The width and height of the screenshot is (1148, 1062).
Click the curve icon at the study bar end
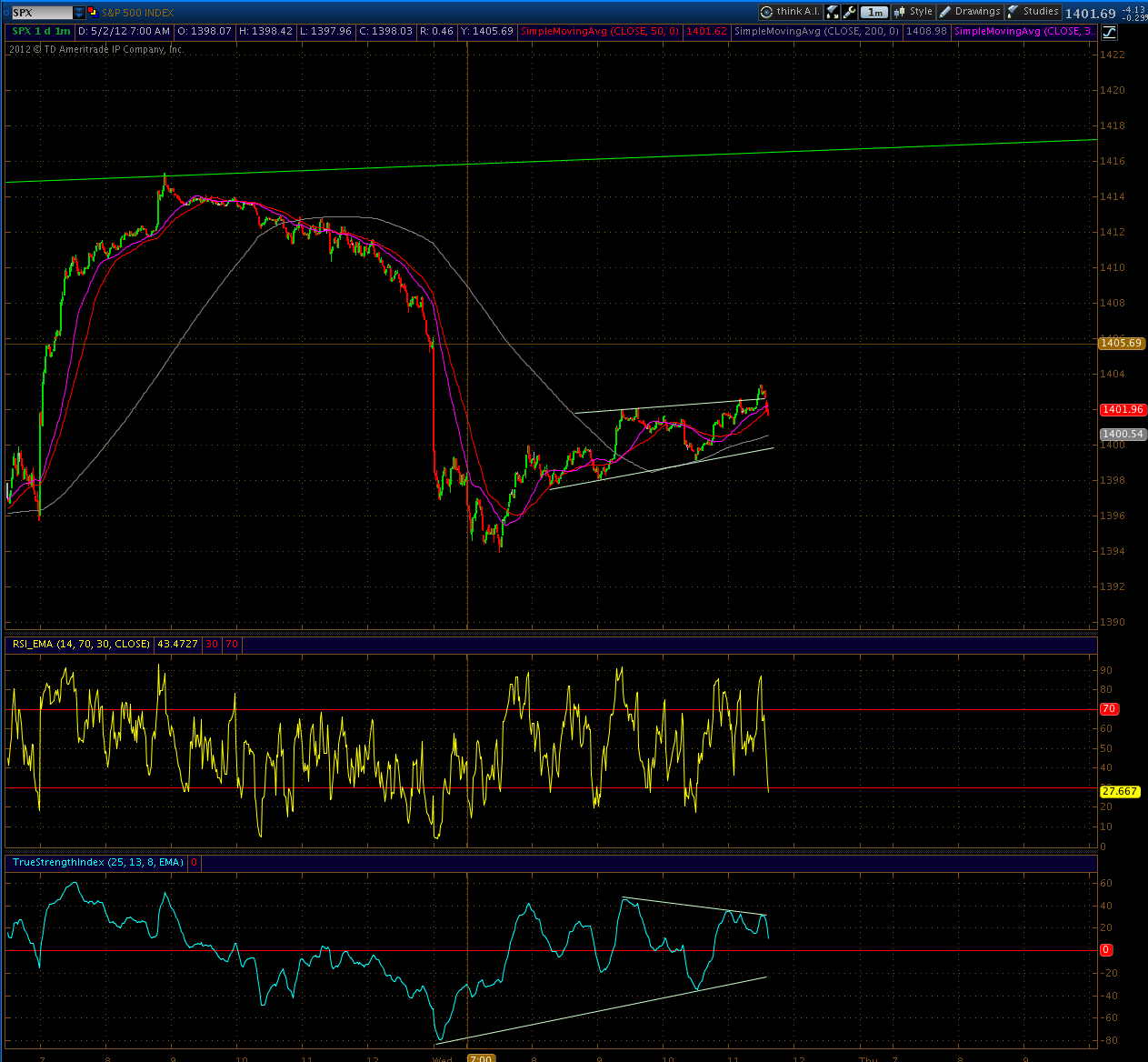[1109, 32]
